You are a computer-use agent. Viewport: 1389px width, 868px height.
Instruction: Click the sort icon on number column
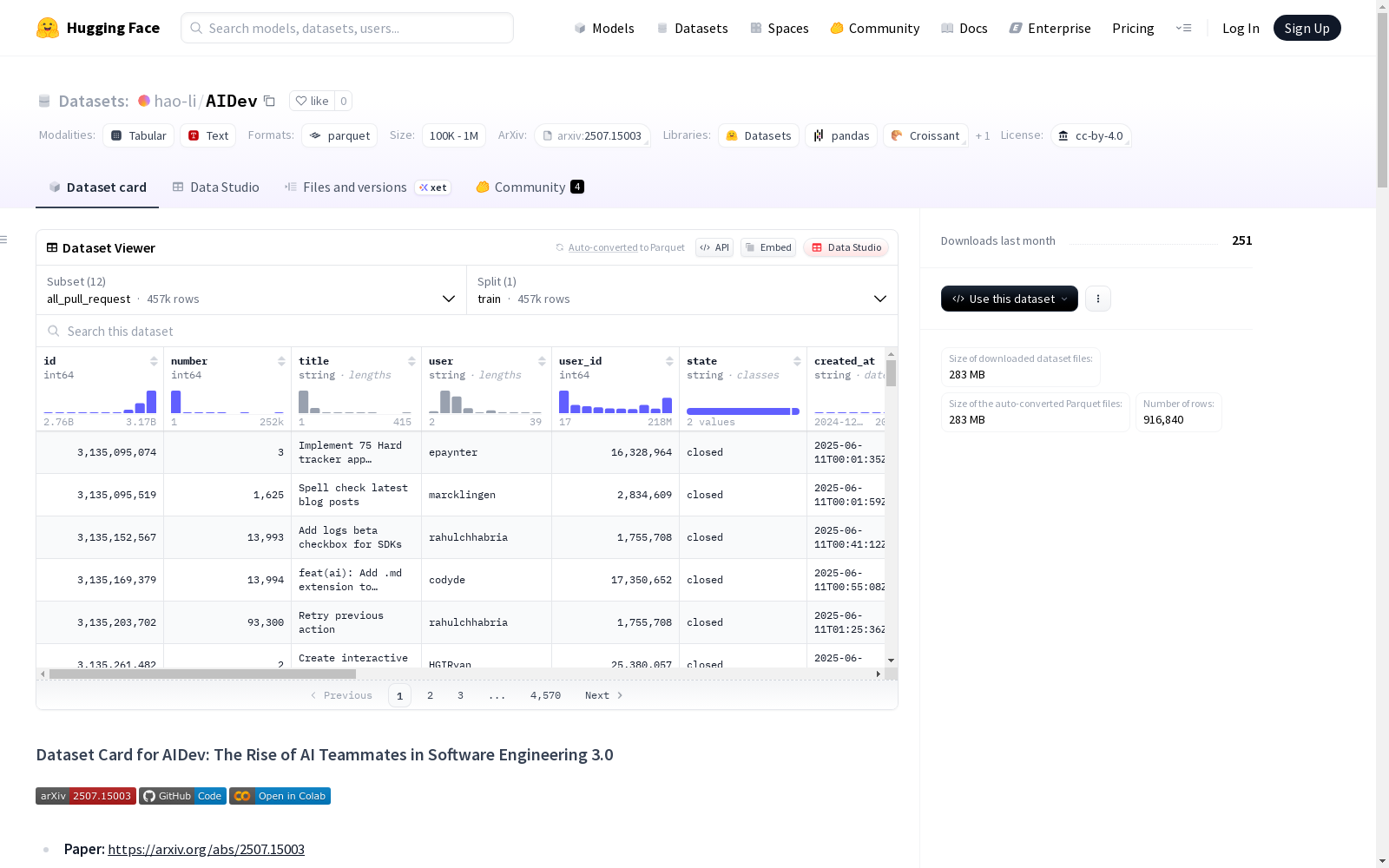coord(281,361)
